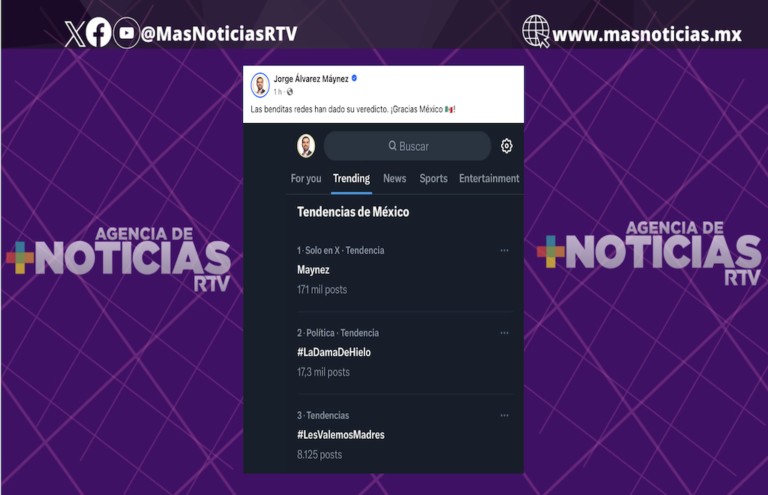
Task: Open the Sports tab
Action: tap(433, 179)
